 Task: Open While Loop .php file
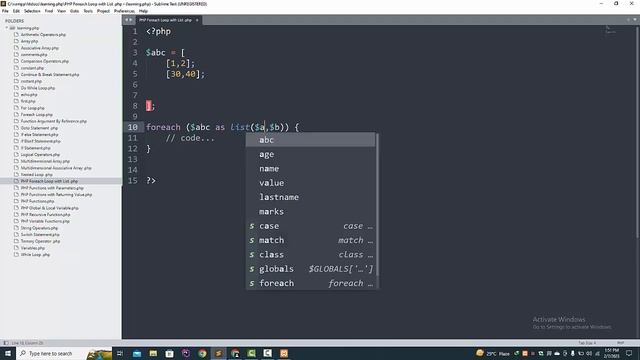click(35, 255)
